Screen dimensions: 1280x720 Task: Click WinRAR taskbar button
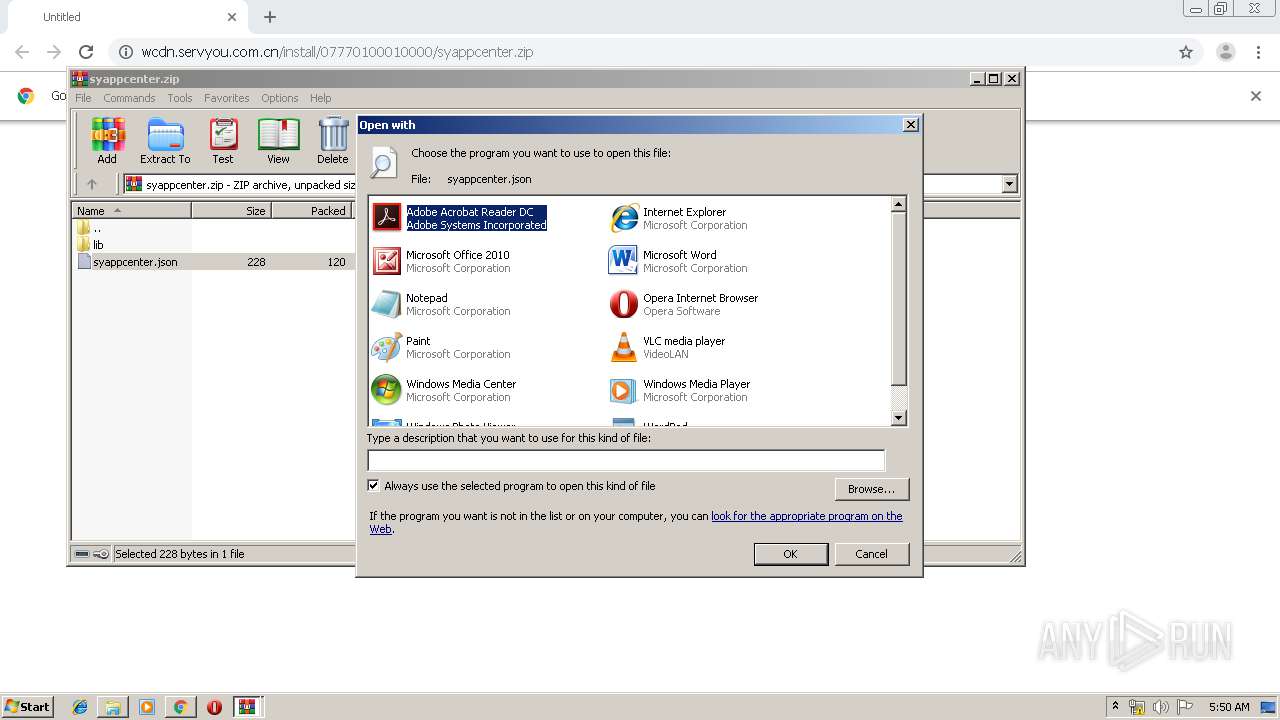click(247, 707)
